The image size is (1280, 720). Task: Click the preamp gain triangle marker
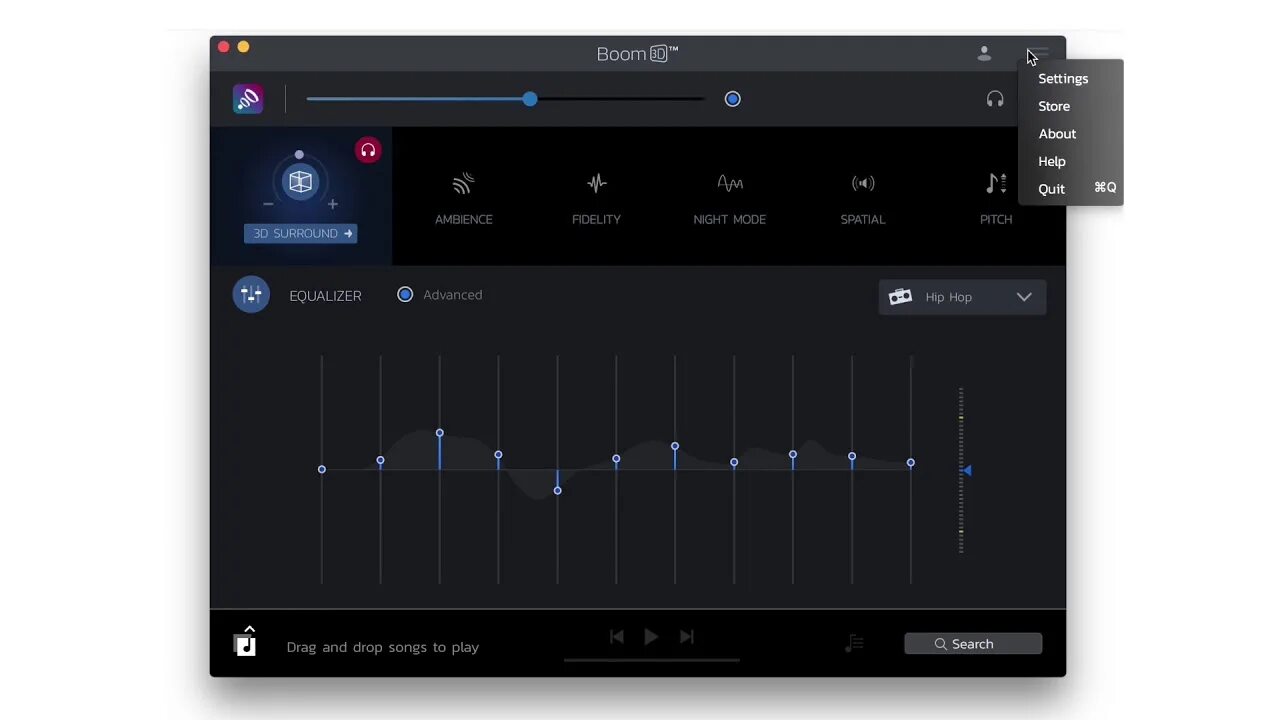[x=967, y=470]
